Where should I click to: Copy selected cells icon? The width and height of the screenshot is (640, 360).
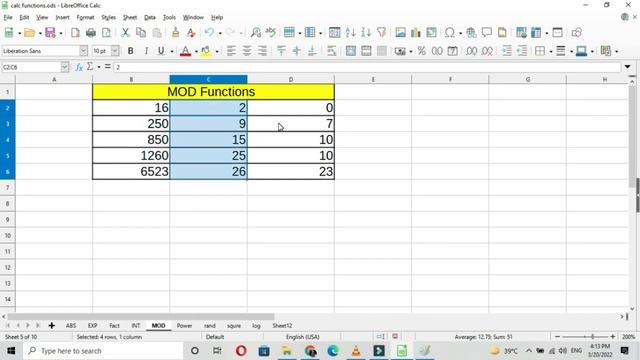[141, 33]
